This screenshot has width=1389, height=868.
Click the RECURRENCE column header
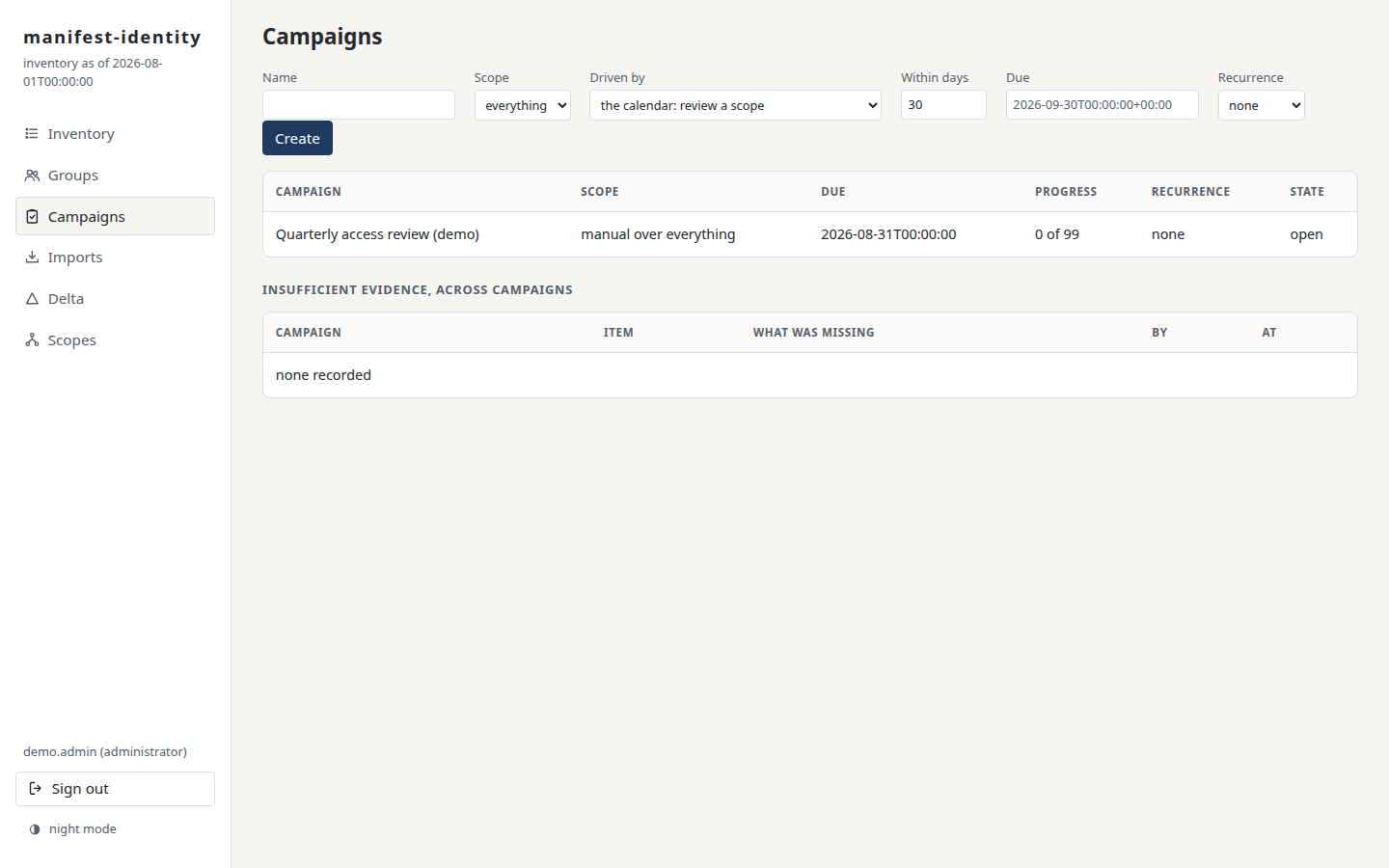pos(1190,192)
